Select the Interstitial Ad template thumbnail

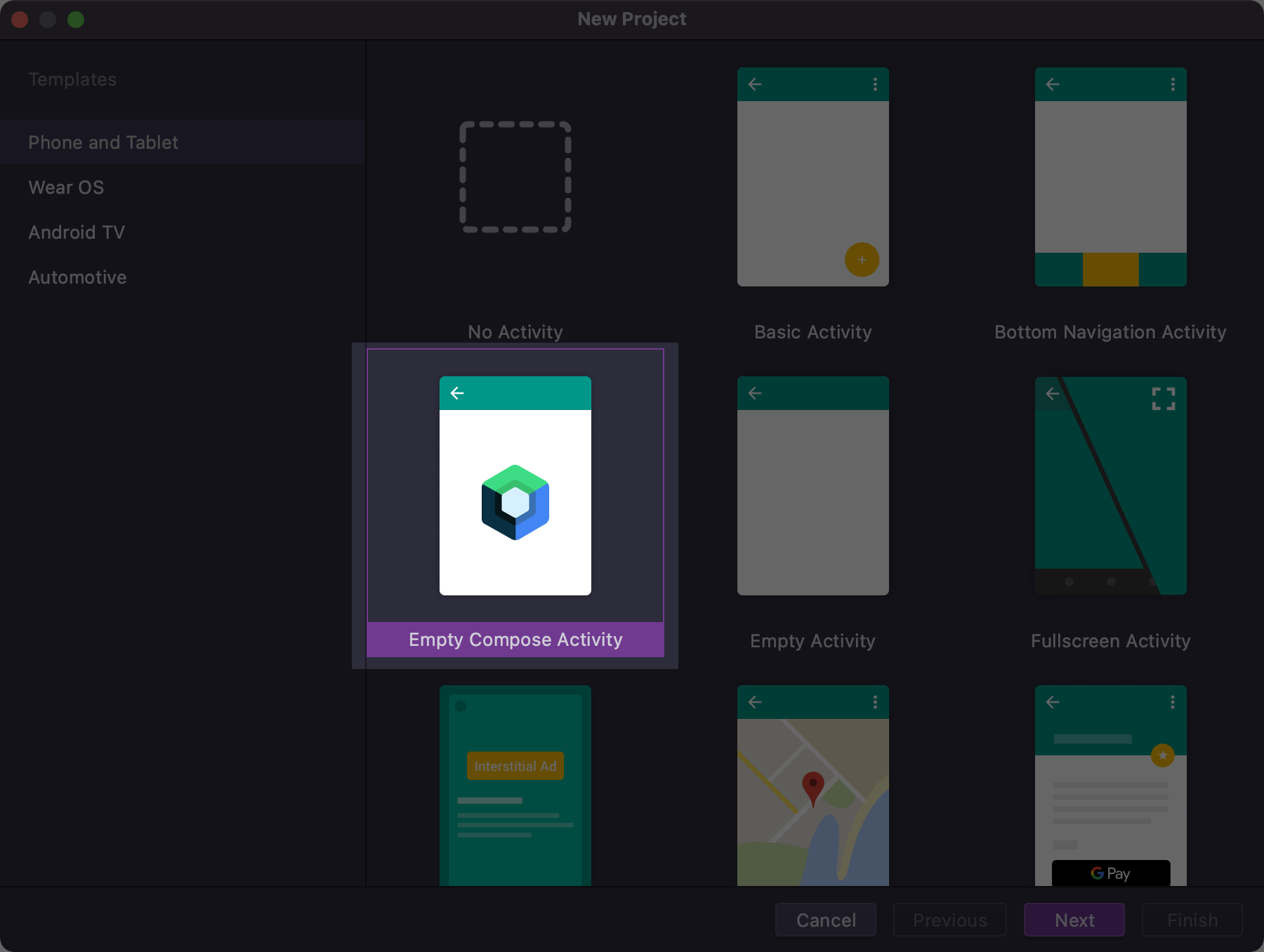[x=515, y=786]
